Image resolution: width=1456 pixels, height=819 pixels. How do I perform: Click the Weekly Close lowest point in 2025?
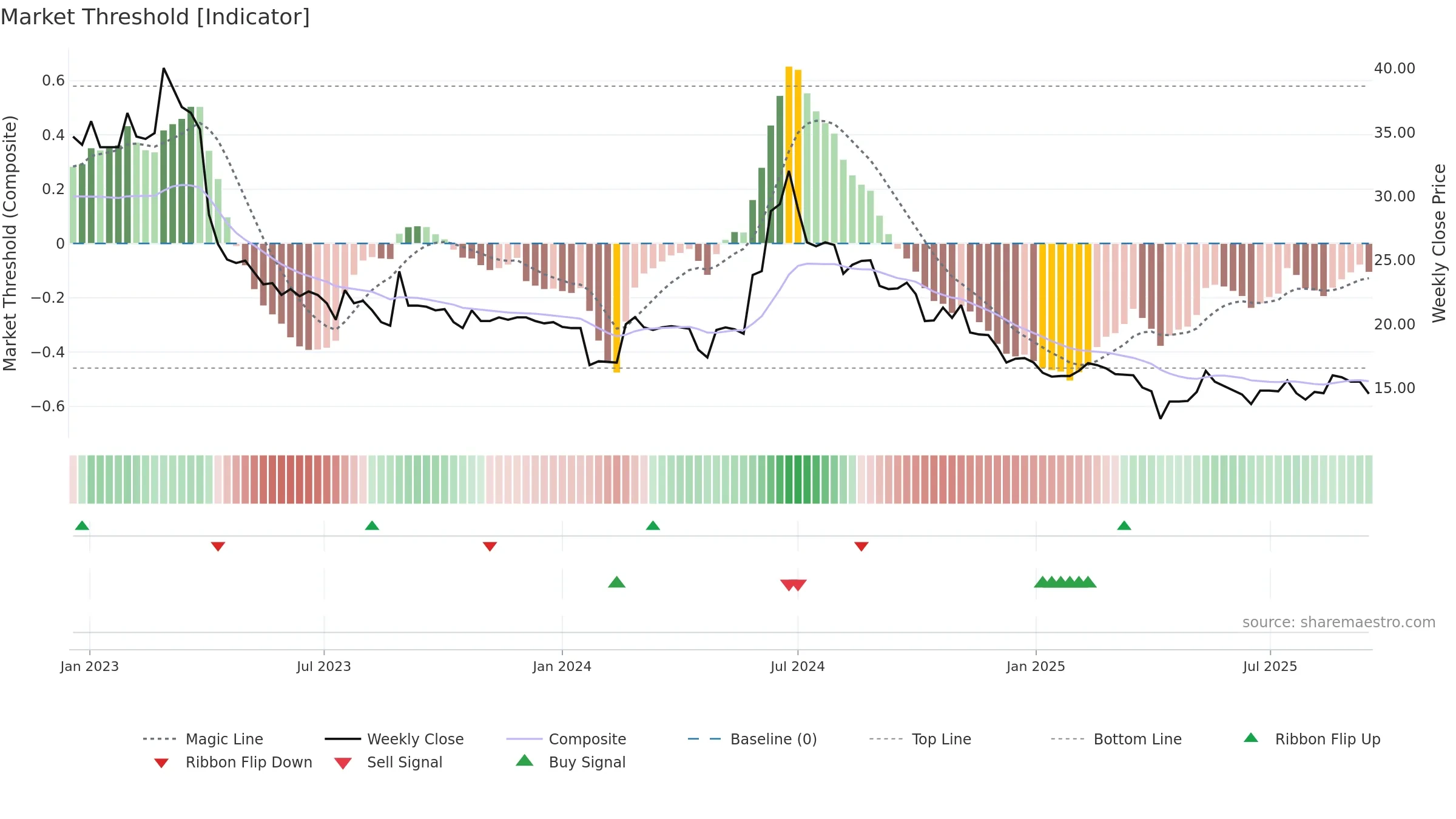click(x=1160, y=418)
